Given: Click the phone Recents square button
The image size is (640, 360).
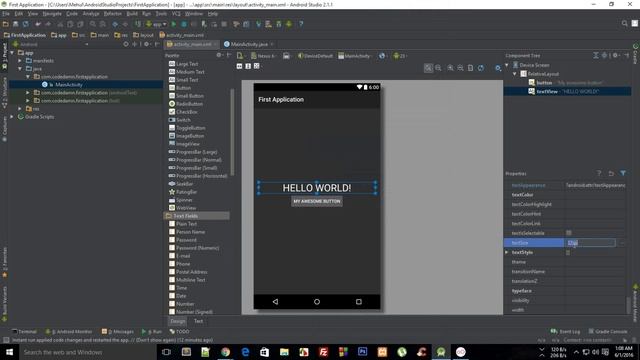Looking at the screenshot, I should (359, 302).
